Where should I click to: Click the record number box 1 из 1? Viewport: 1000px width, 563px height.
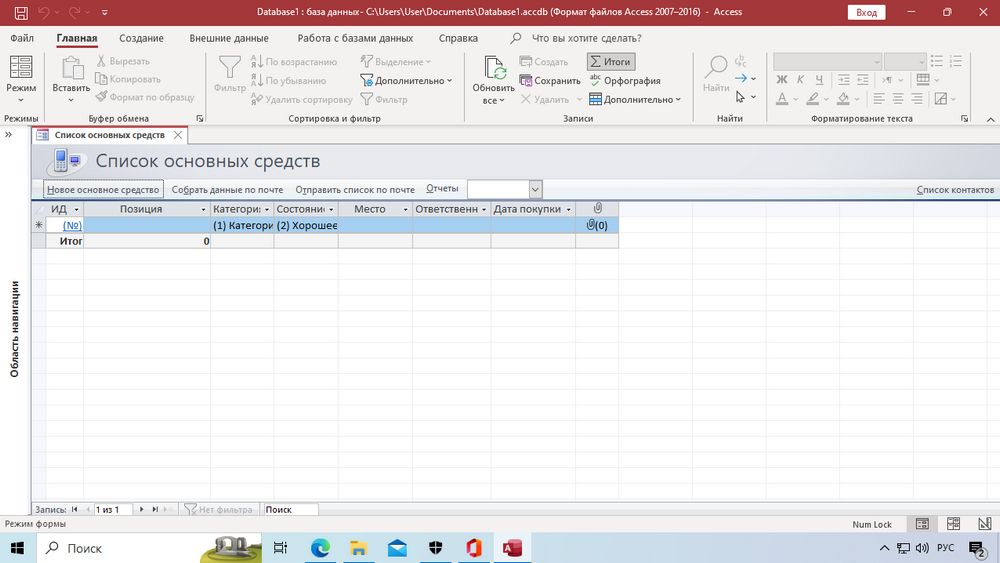113,509
